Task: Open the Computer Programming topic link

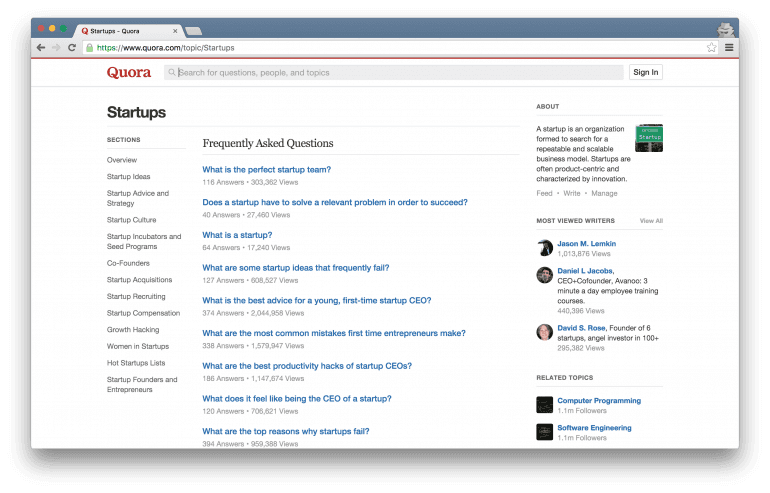Action: [599, 401]
